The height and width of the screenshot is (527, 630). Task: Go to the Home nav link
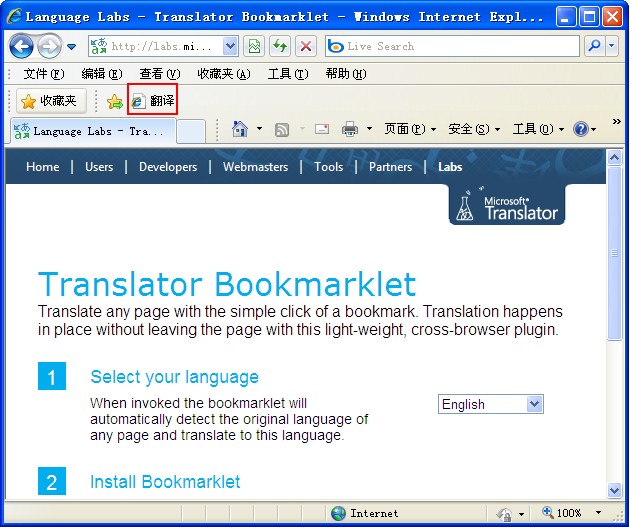click(x=43, y=167)
